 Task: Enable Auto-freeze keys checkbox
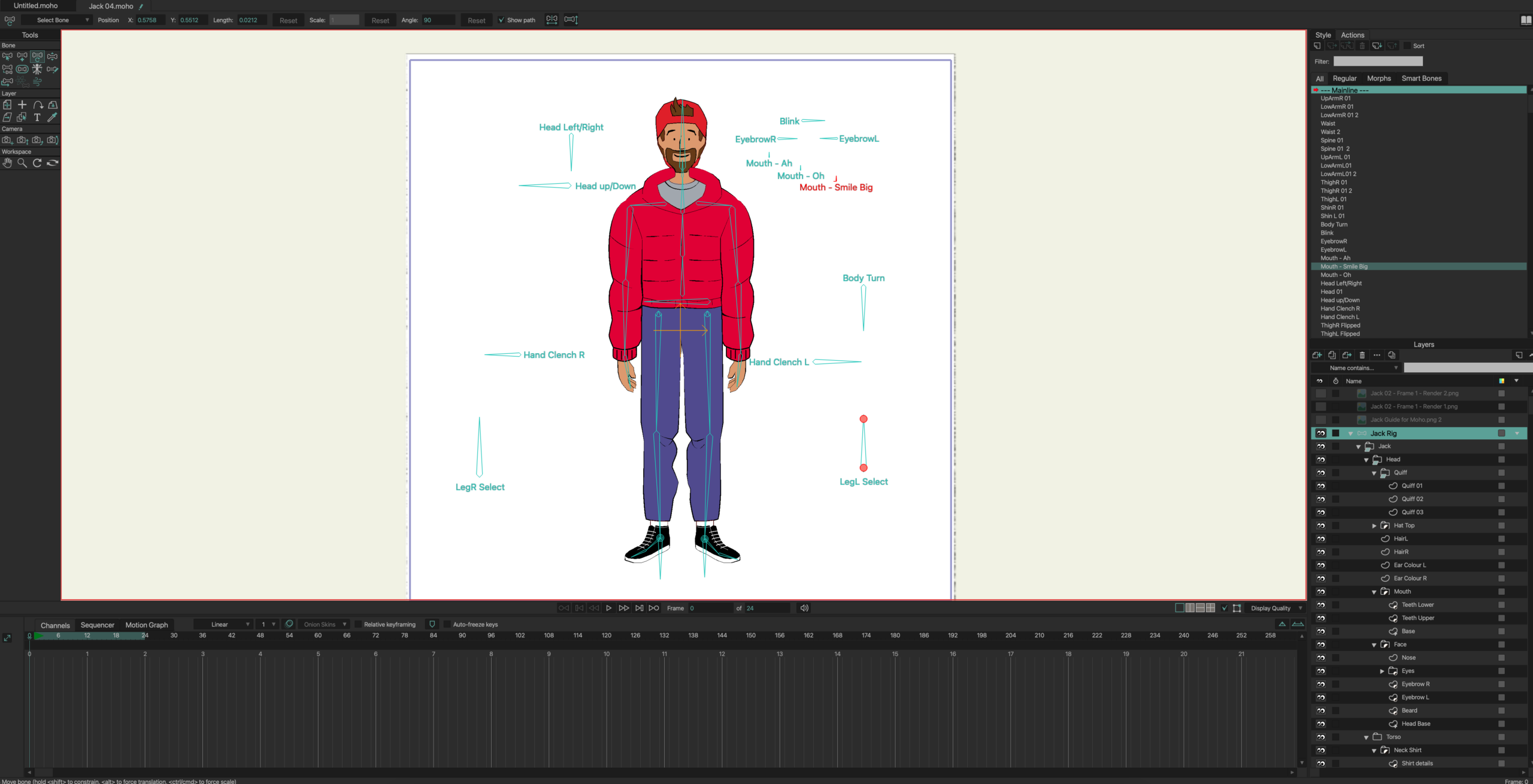coord(447,625)
